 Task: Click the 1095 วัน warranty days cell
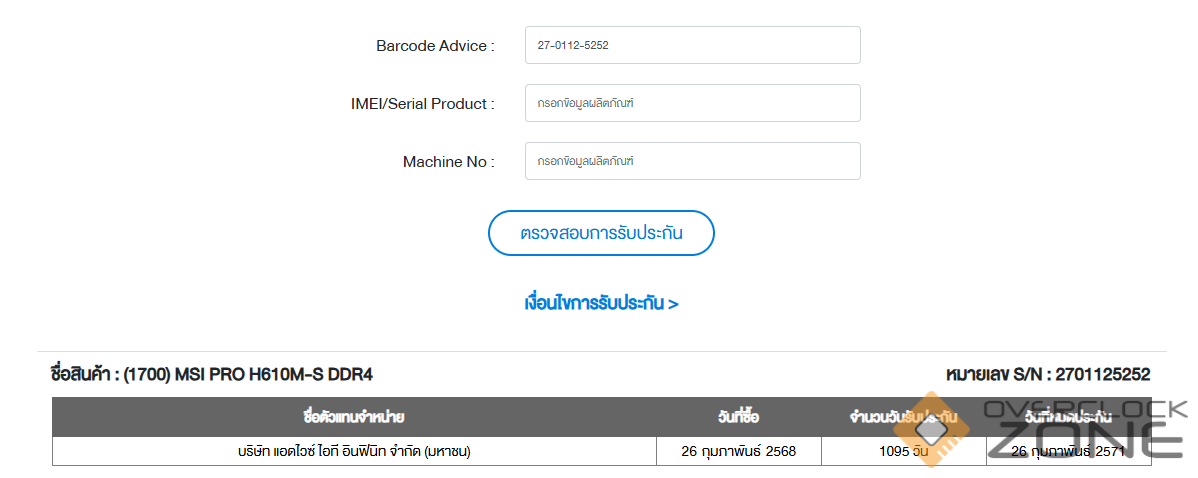(903, 451)
